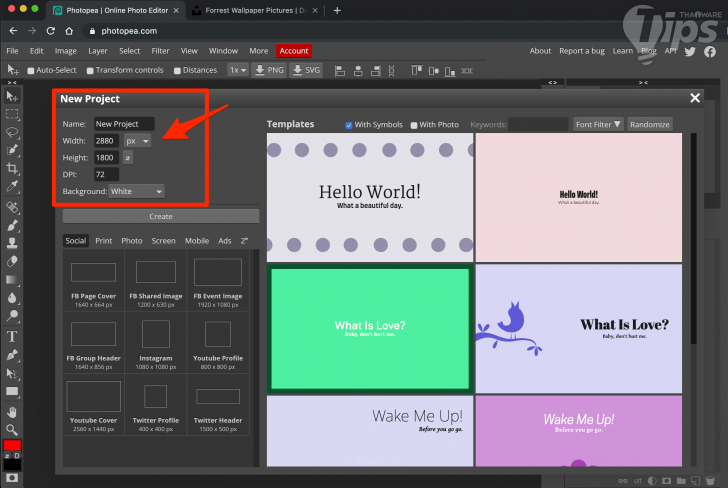The width and height of the screenshot is (728, 488).
Task: Open the Filter menu
Action: point(160,50)
